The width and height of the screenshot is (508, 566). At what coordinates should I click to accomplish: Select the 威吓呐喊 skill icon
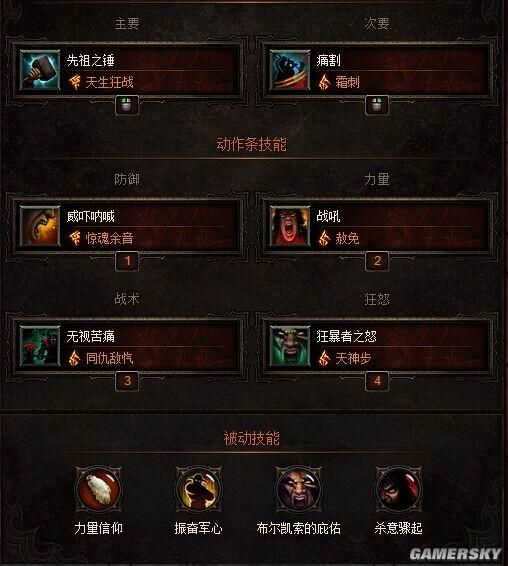click(40, 226)
